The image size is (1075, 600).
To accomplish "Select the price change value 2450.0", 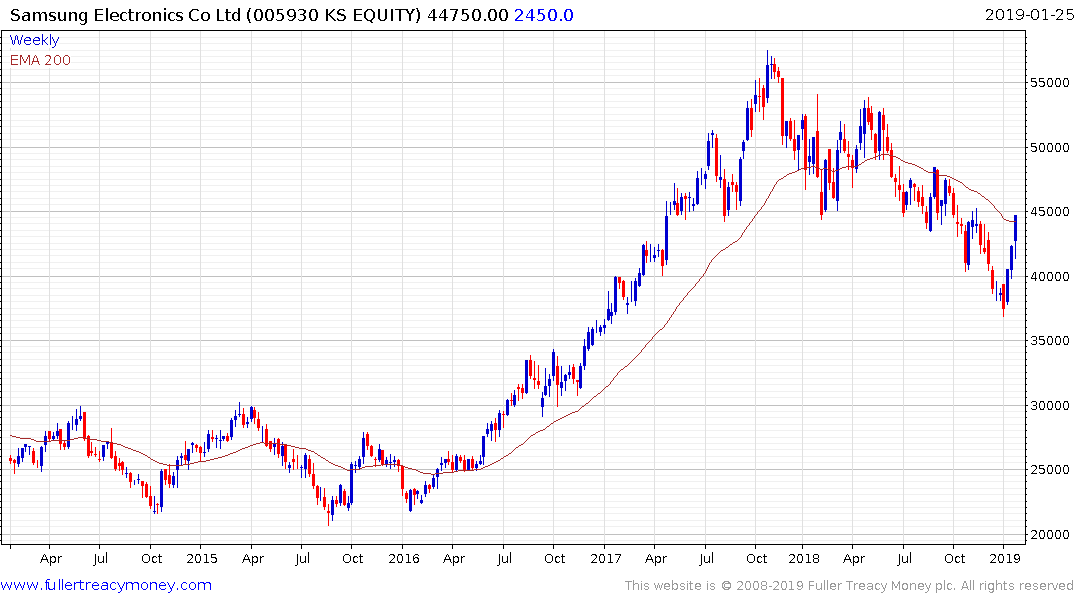I will point(544,15).
